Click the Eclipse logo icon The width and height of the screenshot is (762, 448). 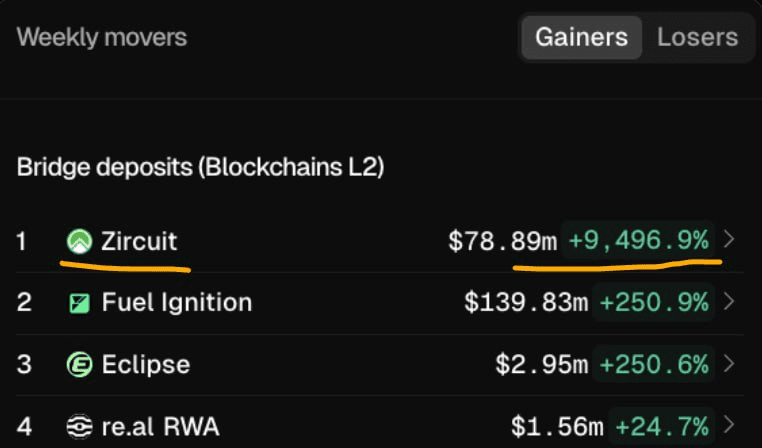pos(79,365)
